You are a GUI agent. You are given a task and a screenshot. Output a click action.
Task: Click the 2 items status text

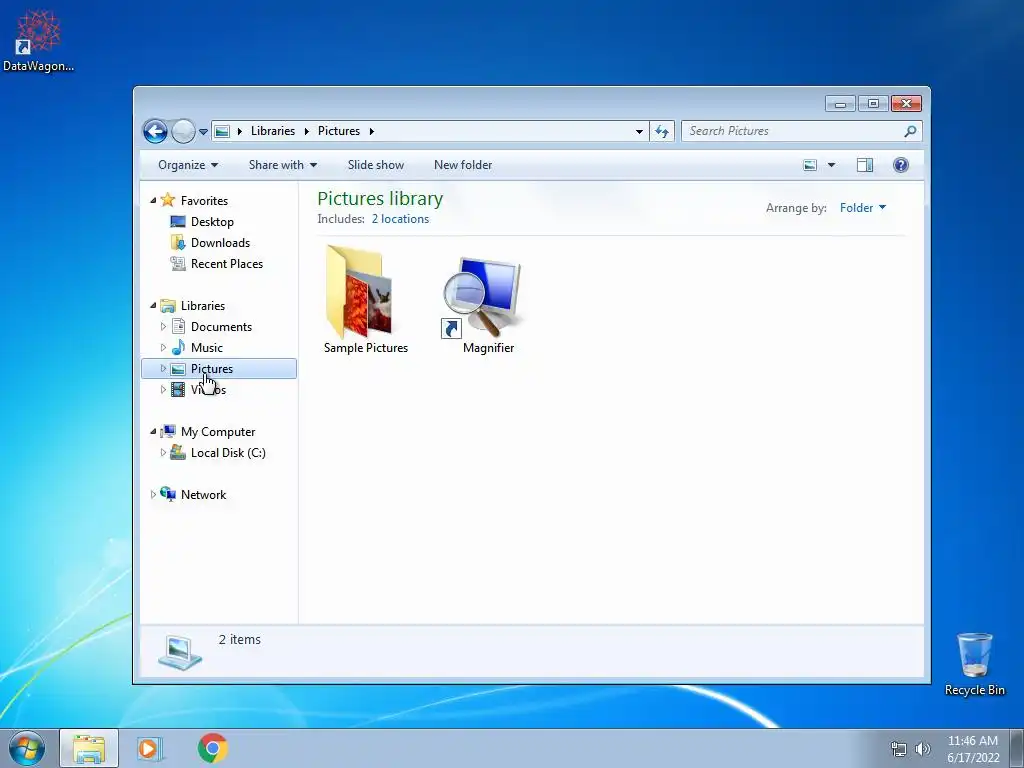(x=240, y=640)
